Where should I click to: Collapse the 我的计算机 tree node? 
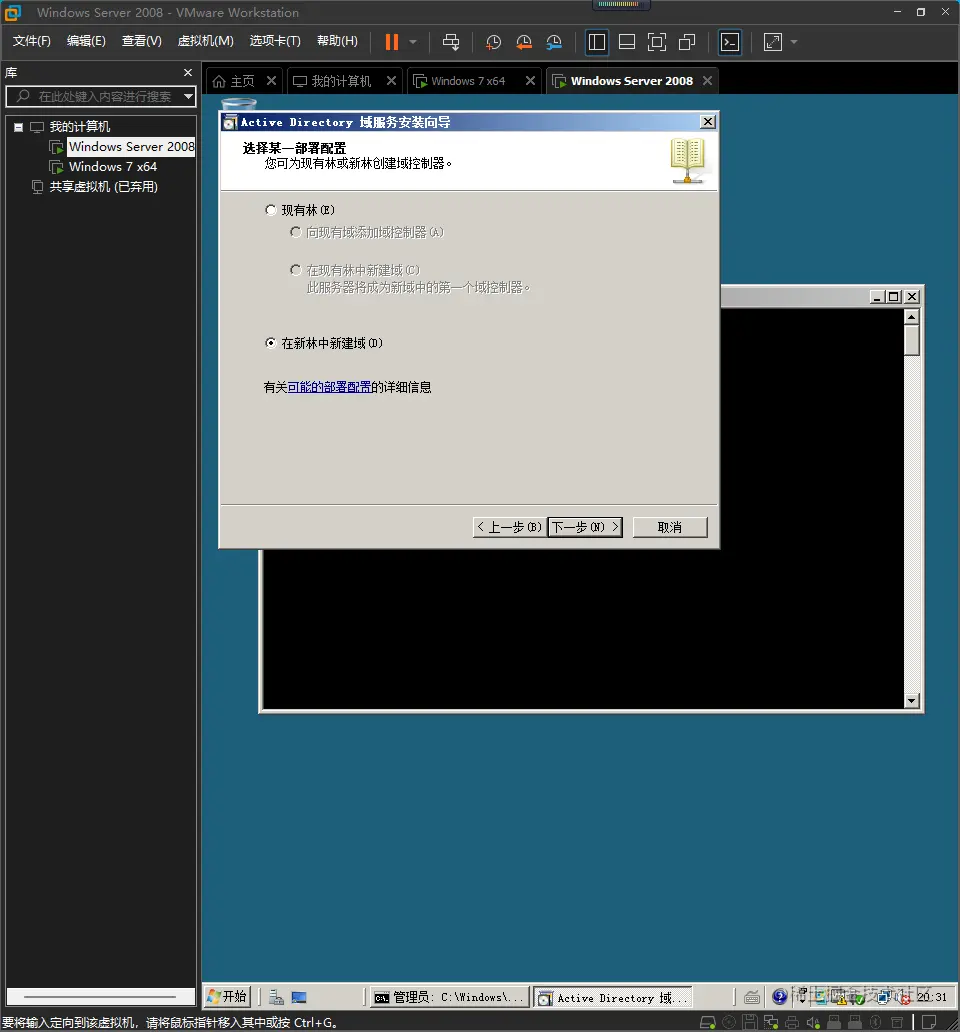(x=18, y=127)
